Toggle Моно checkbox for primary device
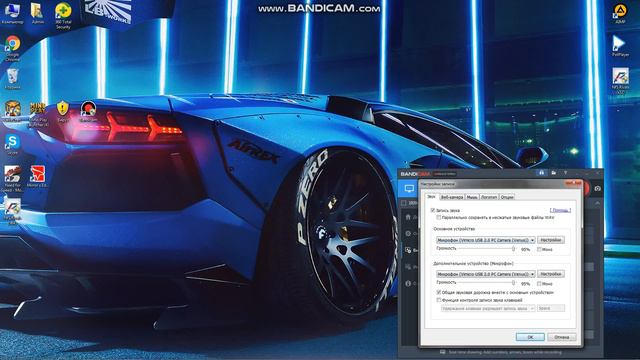This screenshot has height=360, width=640. (539, 249)
